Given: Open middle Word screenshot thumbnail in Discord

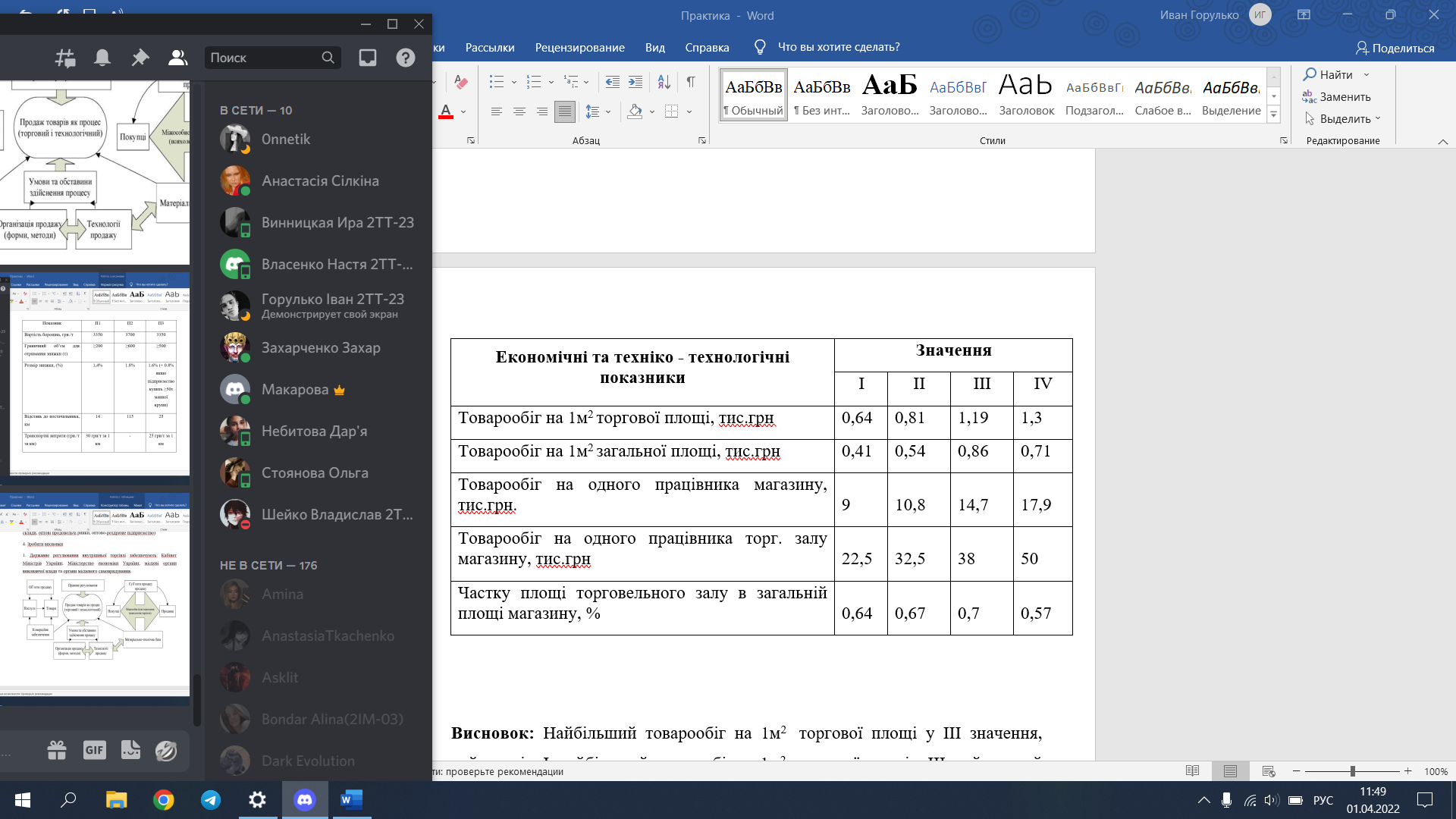Looking at the screenshot, I should pyautogui.click(x=95, y=378).
